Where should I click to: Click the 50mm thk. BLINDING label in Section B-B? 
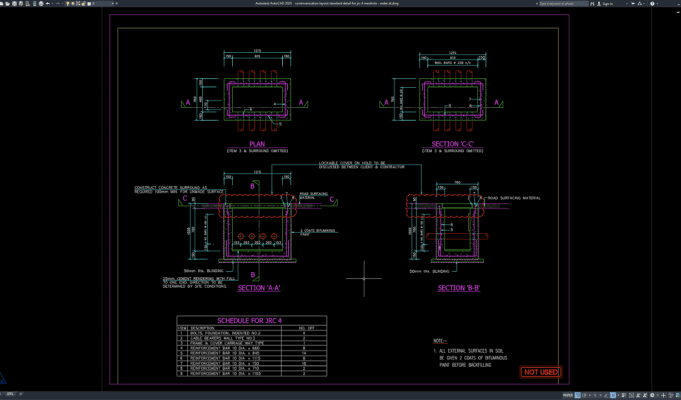(430, 271)
